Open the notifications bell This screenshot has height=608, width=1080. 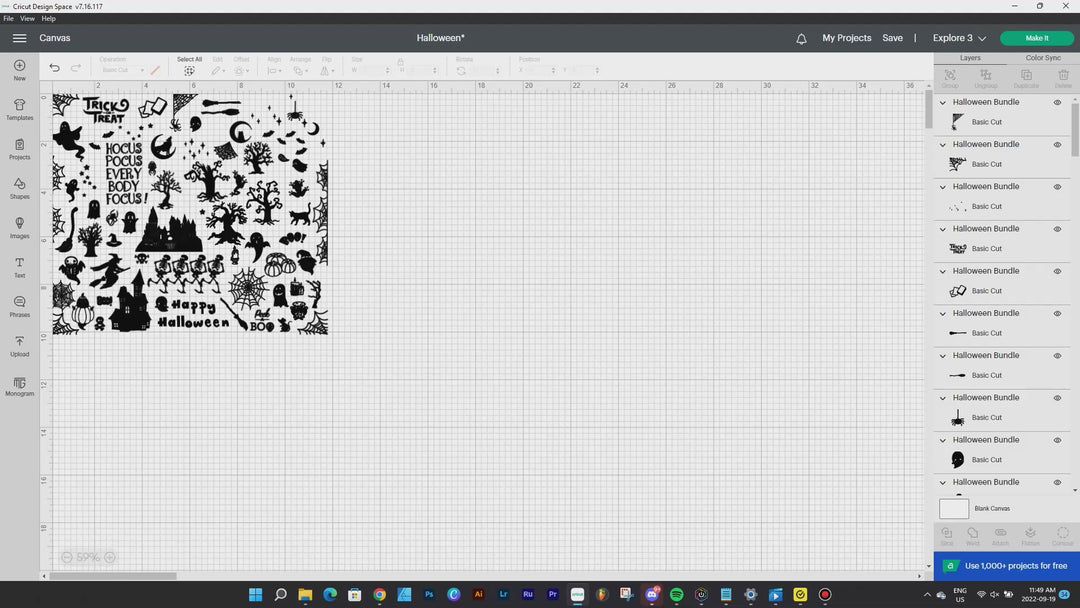pos(801,39)
